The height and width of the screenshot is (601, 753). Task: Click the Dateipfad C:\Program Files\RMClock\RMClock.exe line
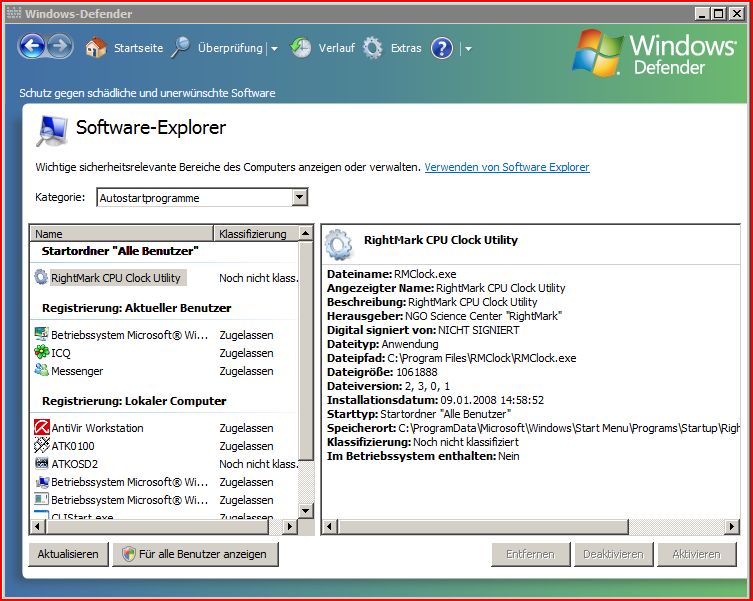coord(451,358)
